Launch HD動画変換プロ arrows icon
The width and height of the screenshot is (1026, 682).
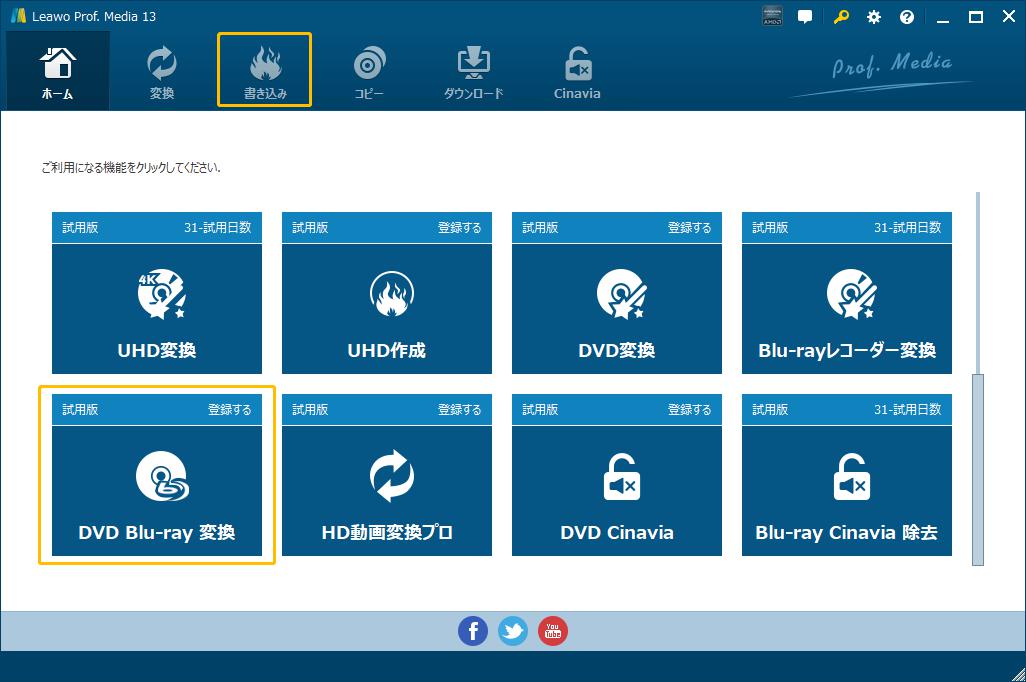click(391, 476)
